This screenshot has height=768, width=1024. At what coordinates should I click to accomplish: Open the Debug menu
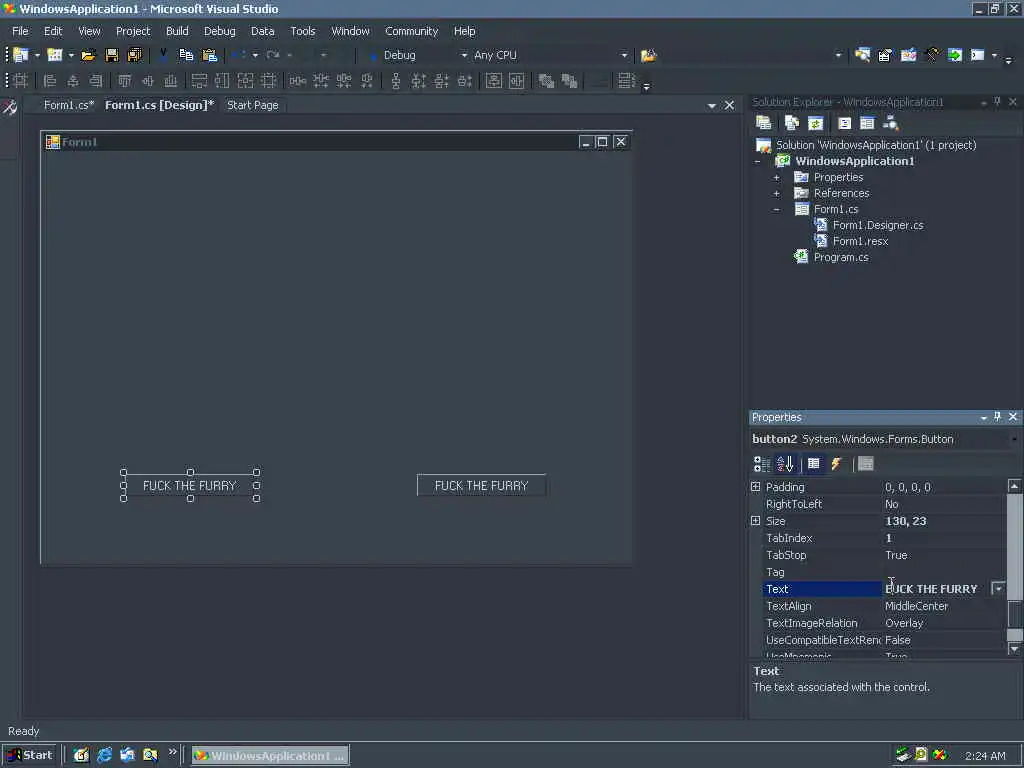(x=219, y=31)
